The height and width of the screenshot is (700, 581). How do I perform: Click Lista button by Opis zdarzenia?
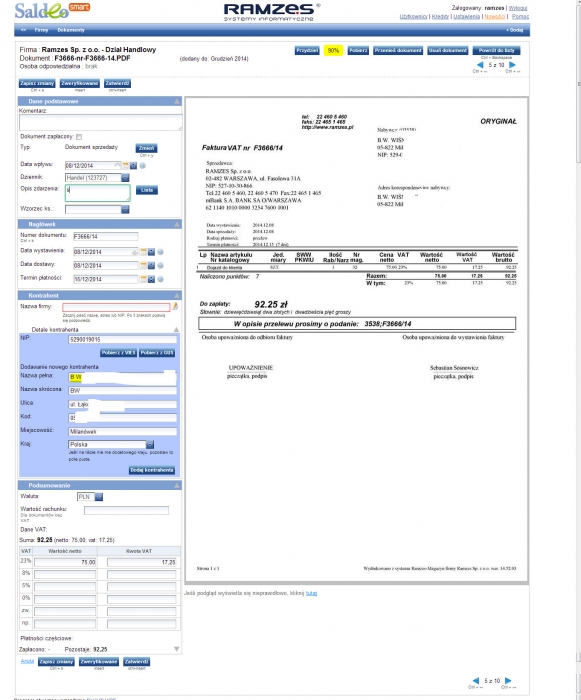(147, 190)
